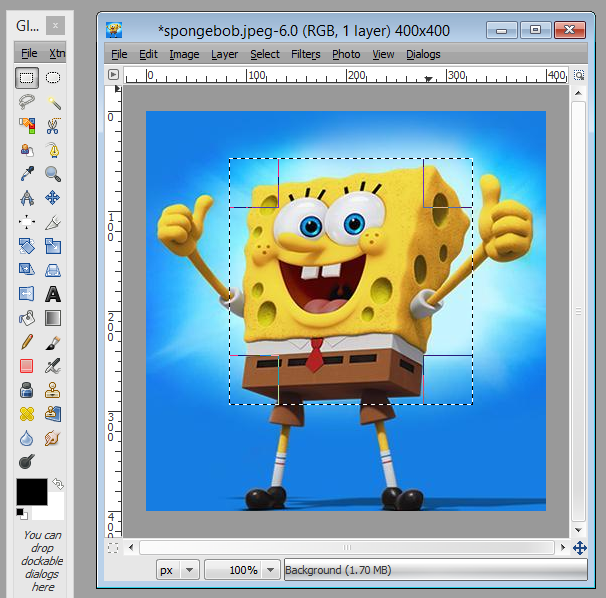The width and height of the screenshot is (606, 598).
Task: Activate the Eraser tool
Action: (27, 366)
